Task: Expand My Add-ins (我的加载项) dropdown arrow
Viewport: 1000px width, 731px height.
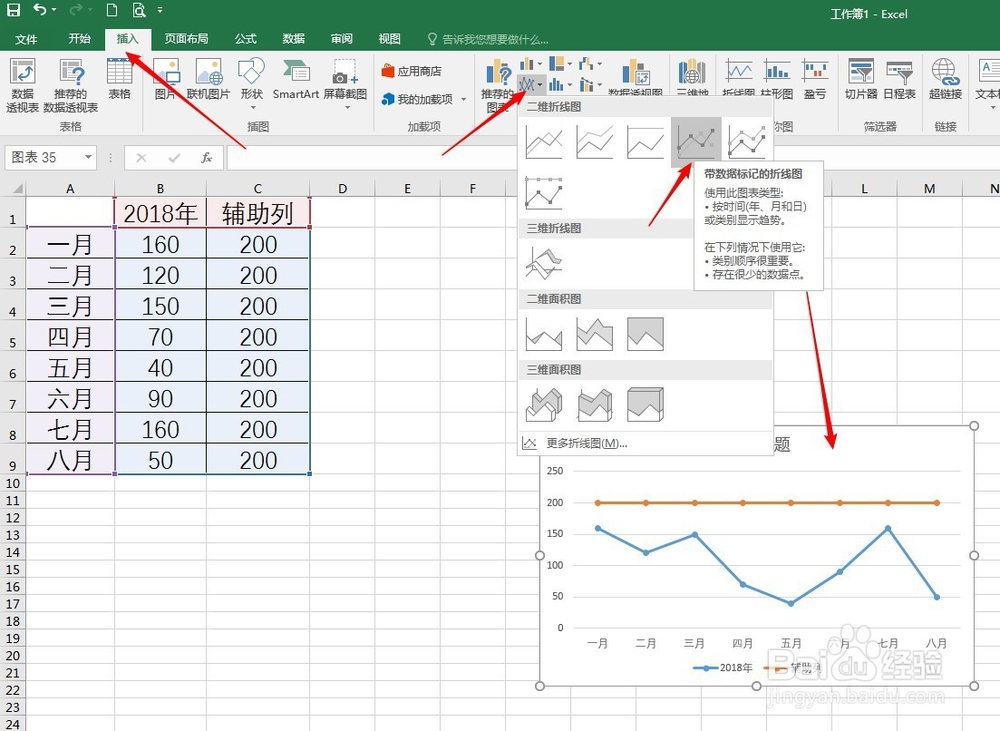Action: point(464,100)
